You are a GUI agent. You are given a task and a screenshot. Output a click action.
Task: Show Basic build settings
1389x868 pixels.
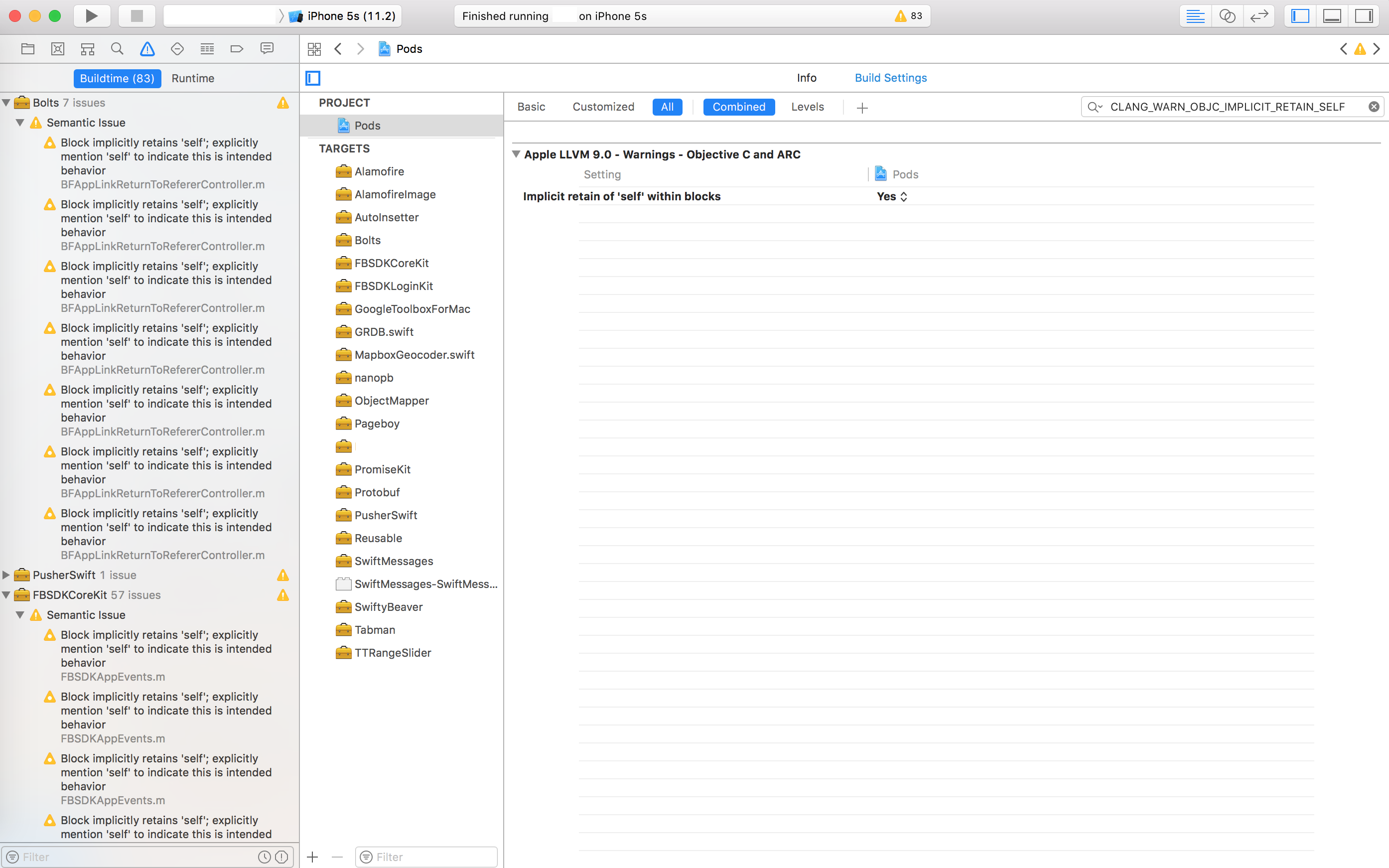(x=531, y=107)
